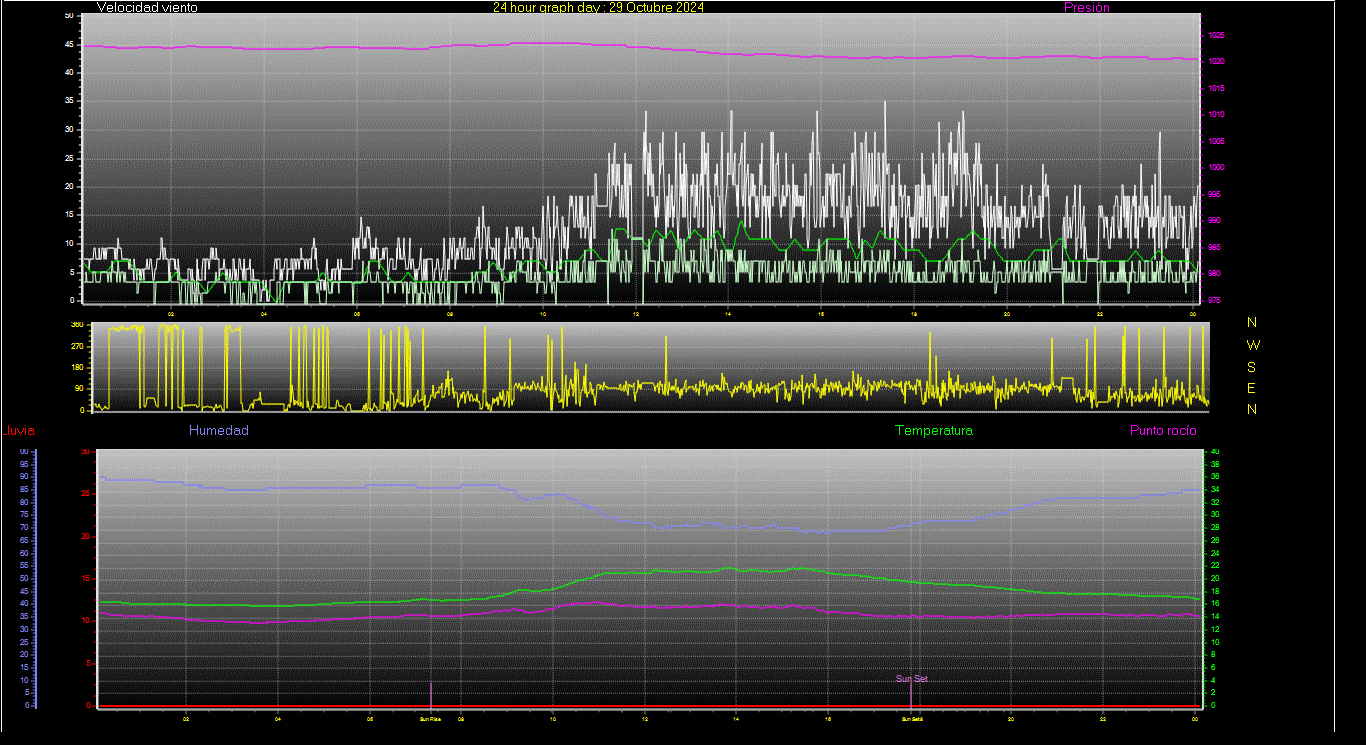Click the blue "Humedad" legend label

(x=218, y=430)
